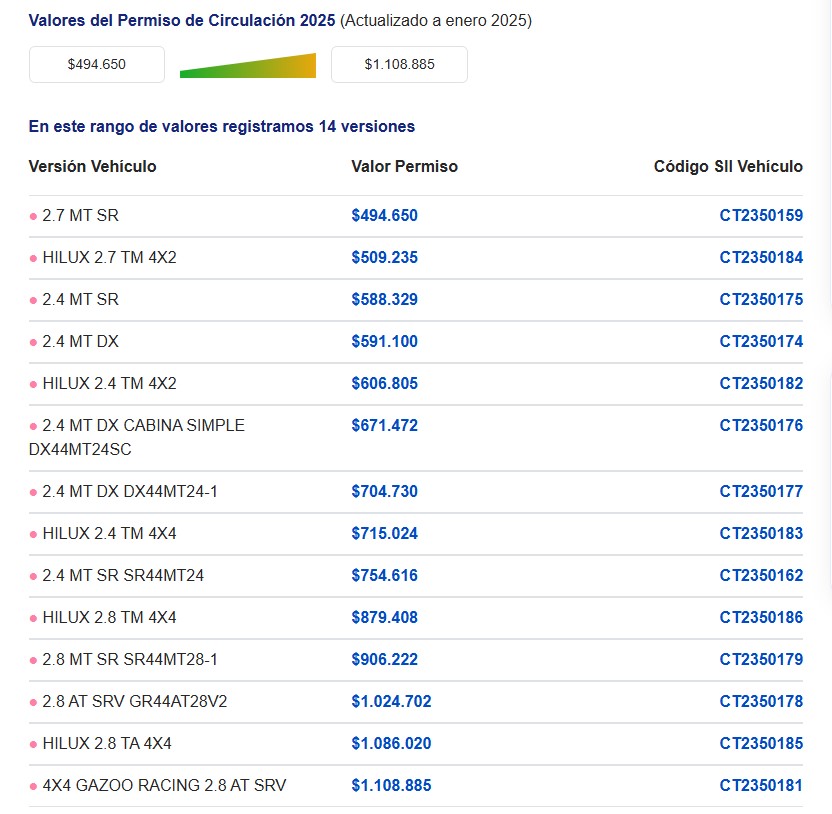Click the Valor Permiso column header
The width and height of the screenshot is (832, 814).
(404, 167)
